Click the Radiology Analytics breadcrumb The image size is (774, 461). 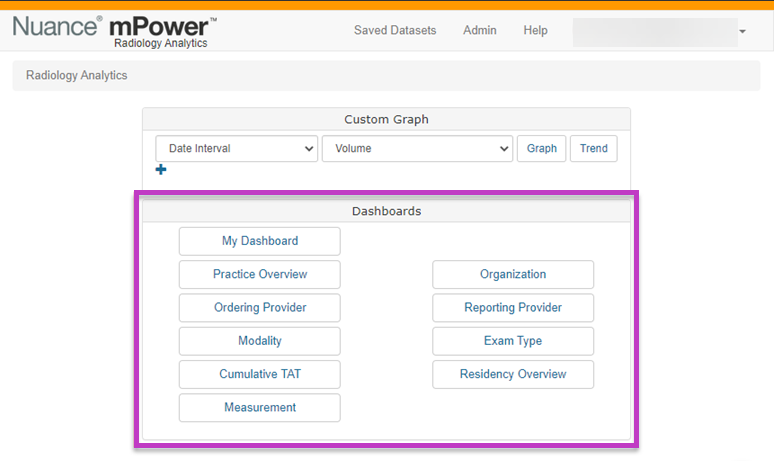pyautogui.click(x=77, y=76)
